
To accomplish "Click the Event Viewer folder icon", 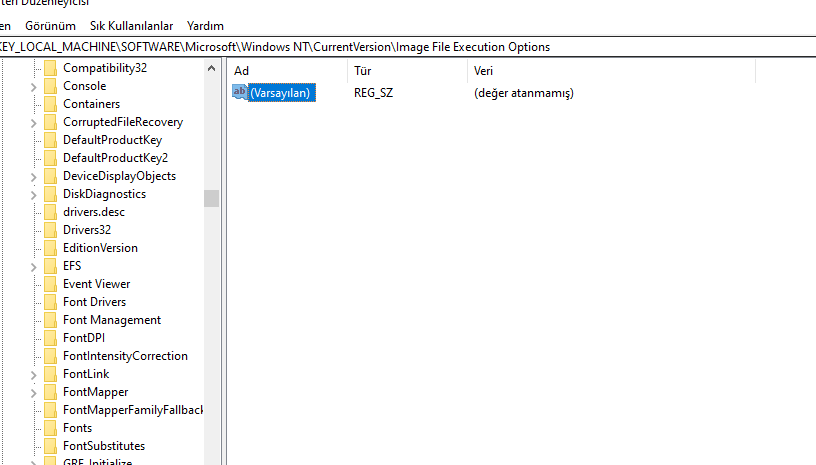I will pos(50,284).
